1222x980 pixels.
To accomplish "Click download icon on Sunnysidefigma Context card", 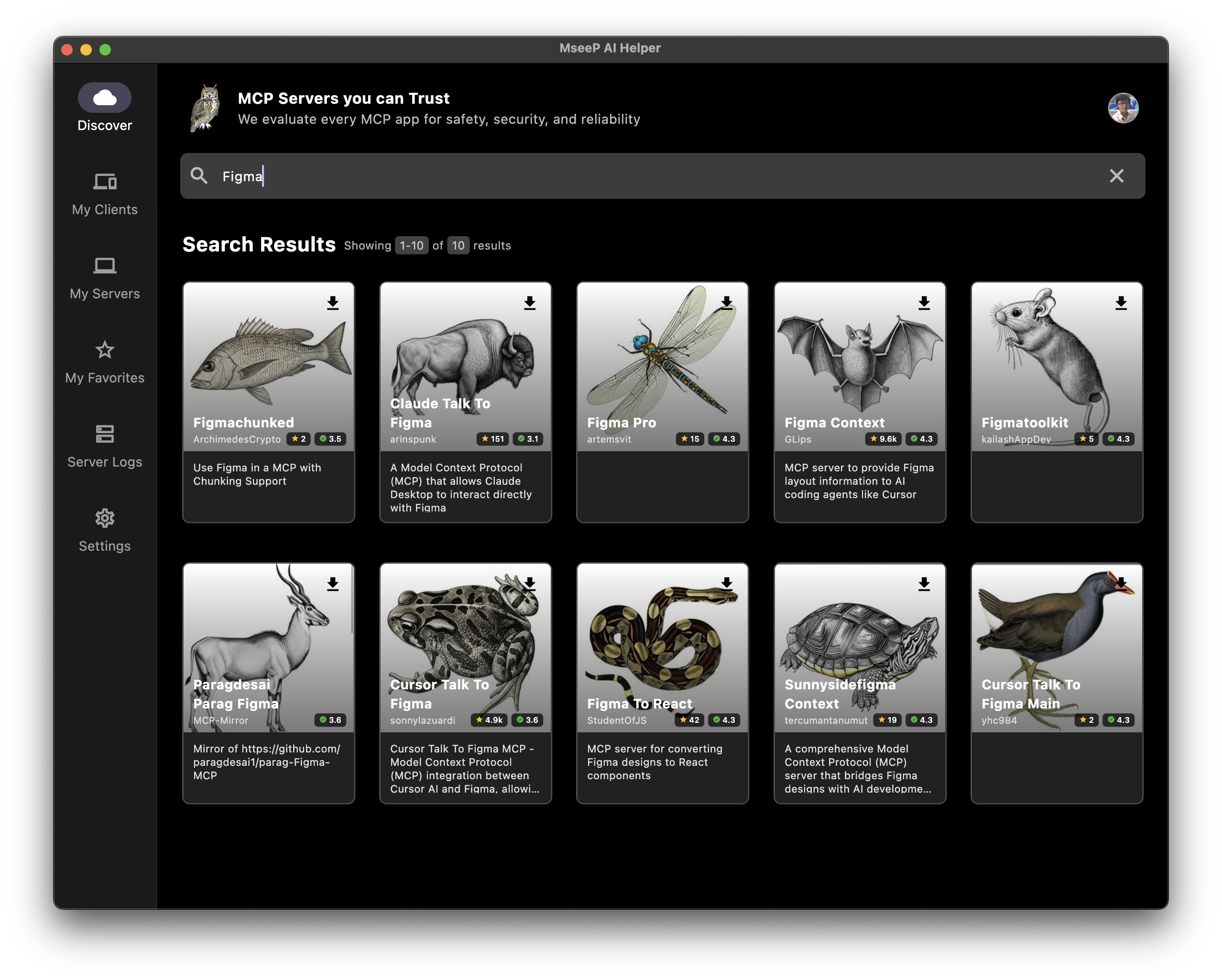I will click(x=924, y=584).
